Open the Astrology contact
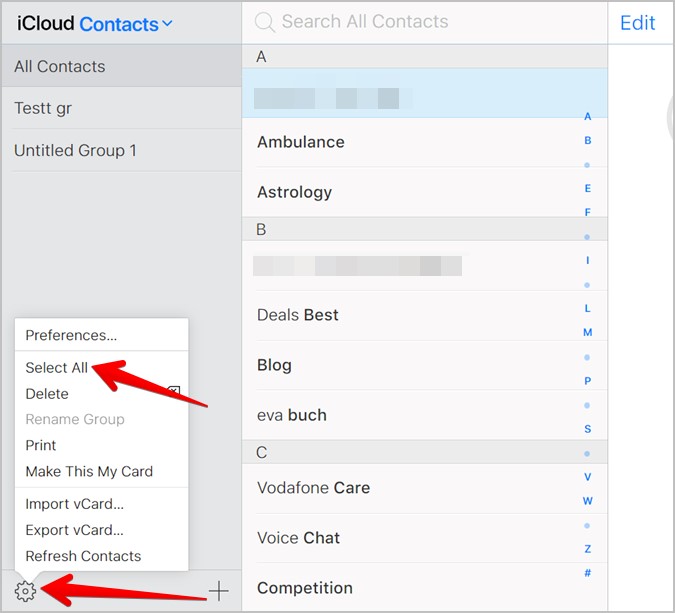 click(424, 192)
